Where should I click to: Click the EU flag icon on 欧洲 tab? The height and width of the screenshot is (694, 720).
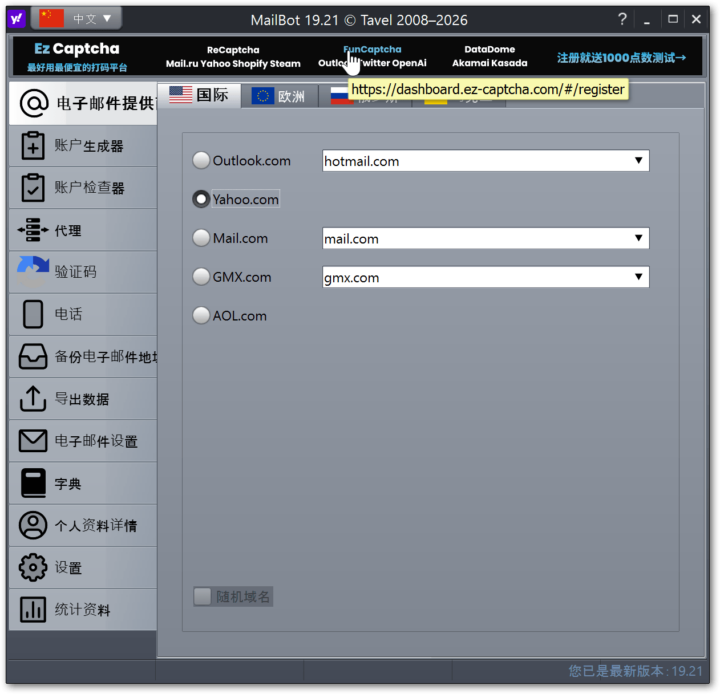coord(263,96)
